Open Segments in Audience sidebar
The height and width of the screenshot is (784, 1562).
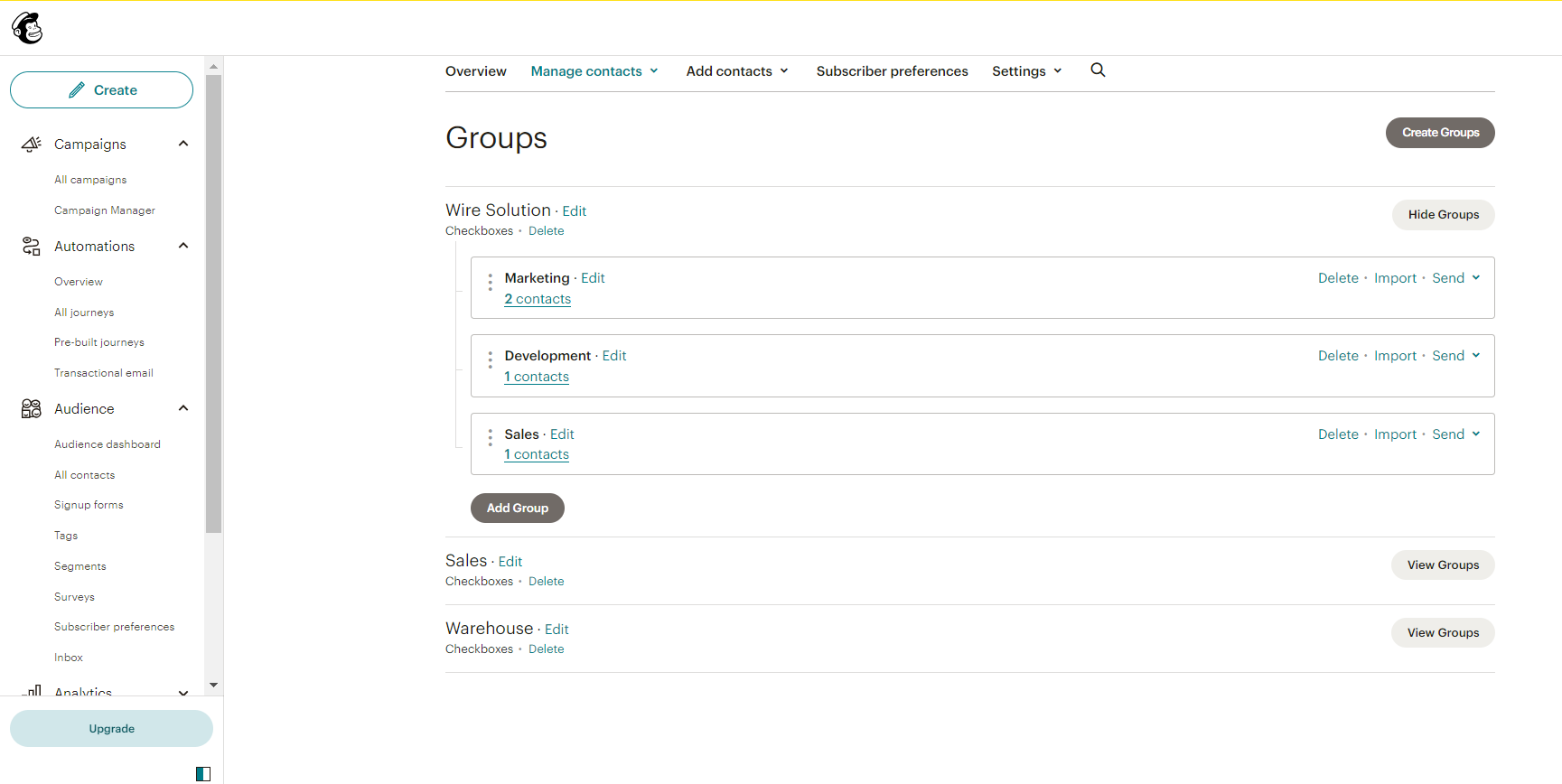pos(80,566)
